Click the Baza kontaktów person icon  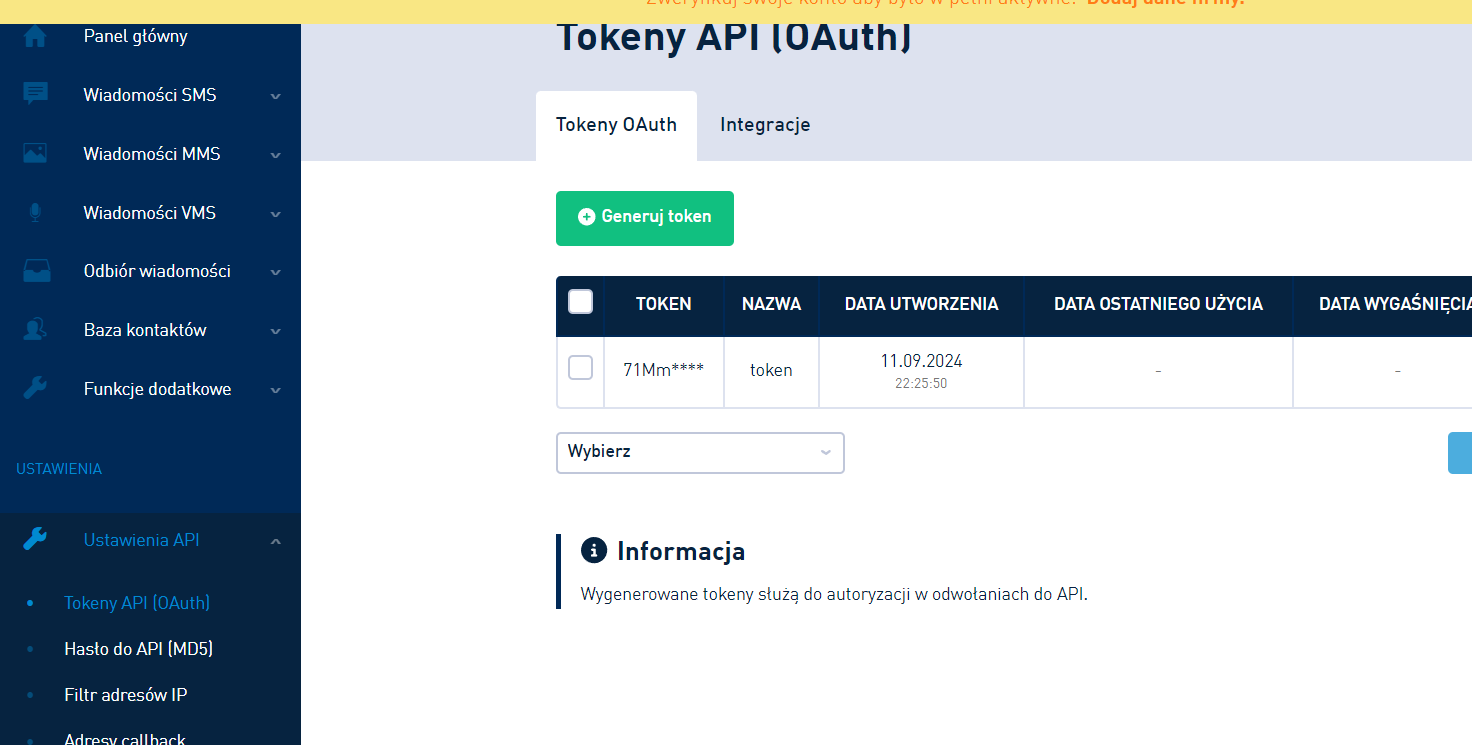coord(35,330)
